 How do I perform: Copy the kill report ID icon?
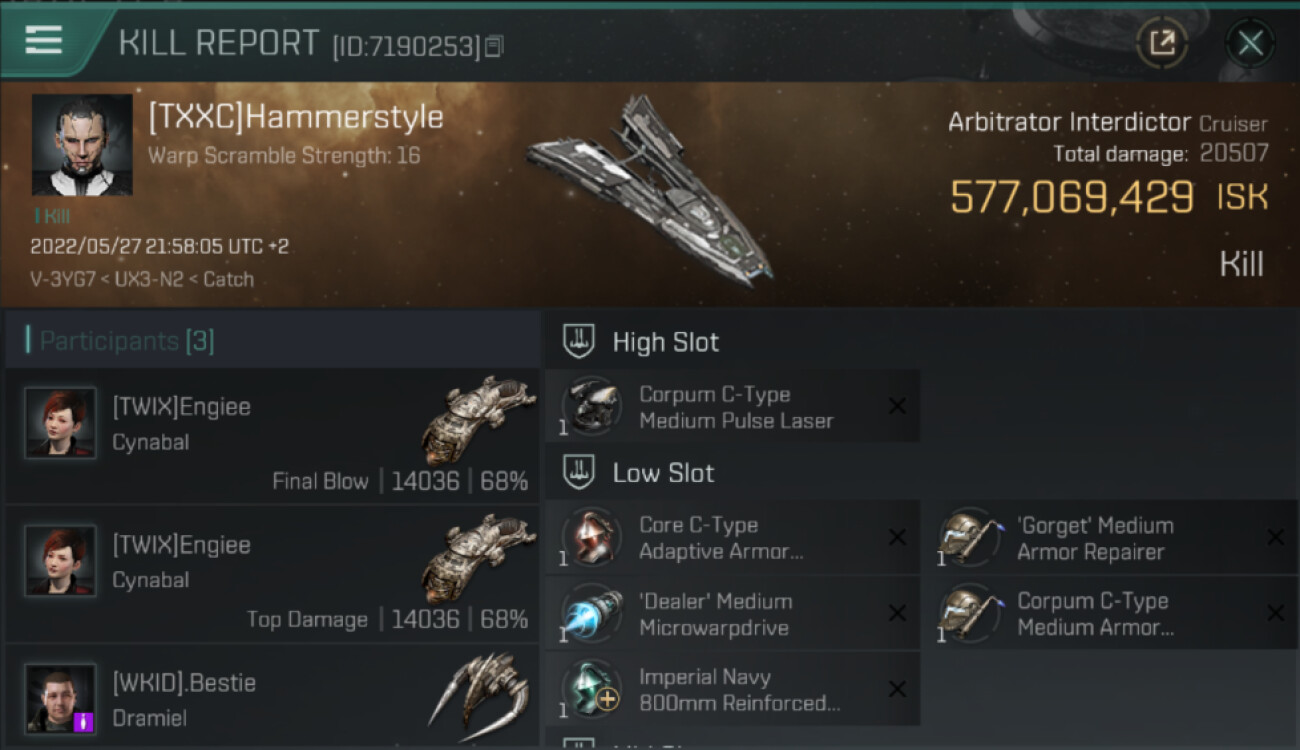point(495,46)
